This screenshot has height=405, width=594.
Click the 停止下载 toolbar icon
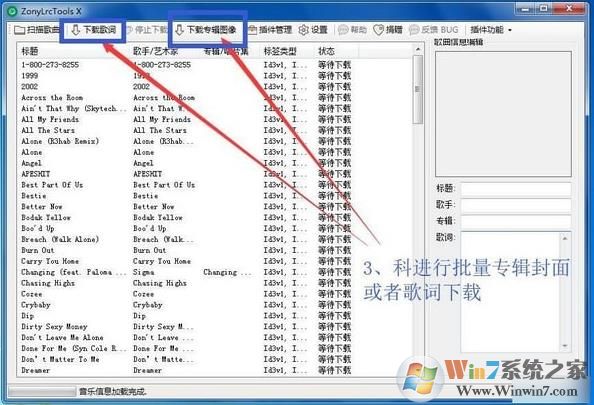(129, 30)
